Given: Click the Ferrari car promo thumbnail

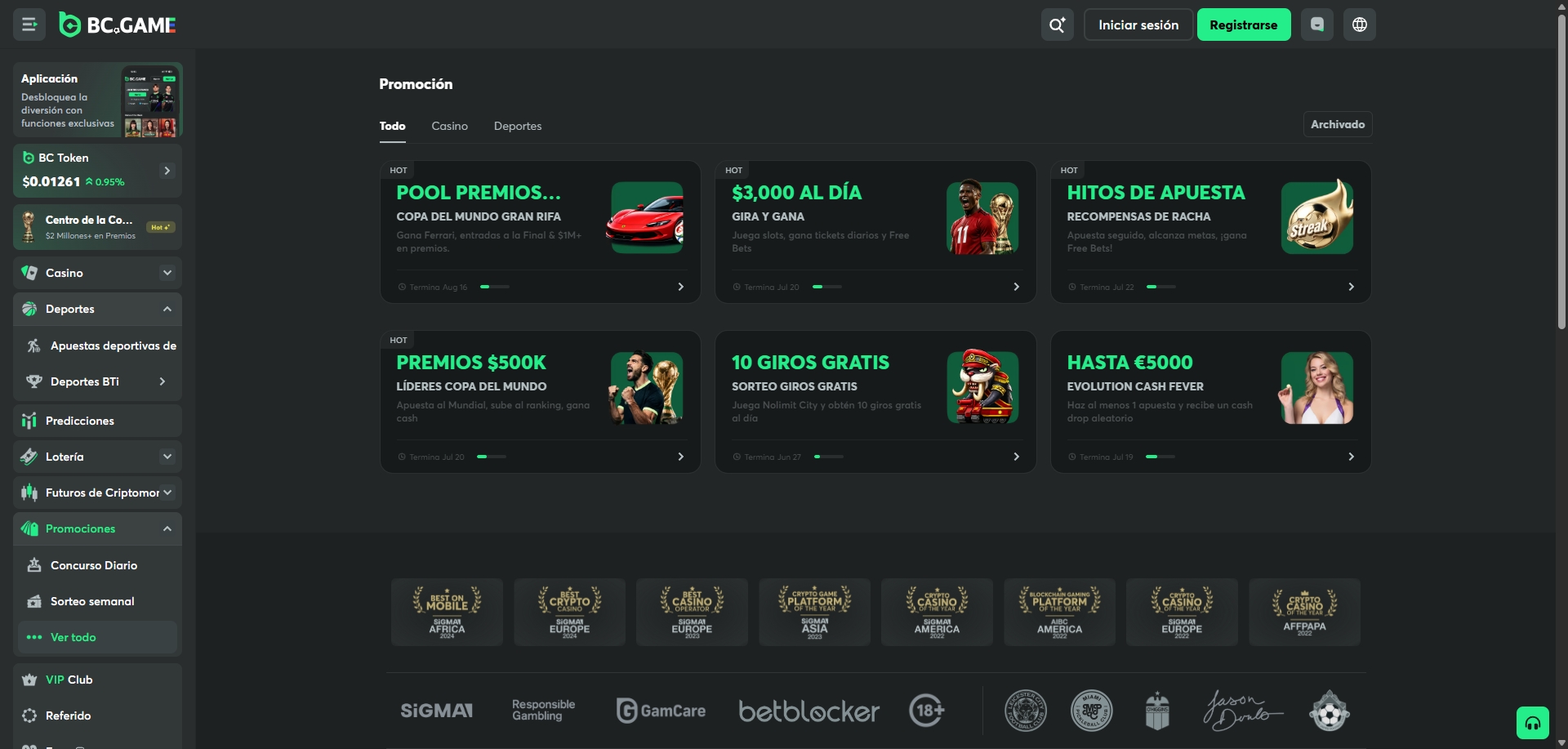Looking at the screenshot, I should (x=647, y=218).
